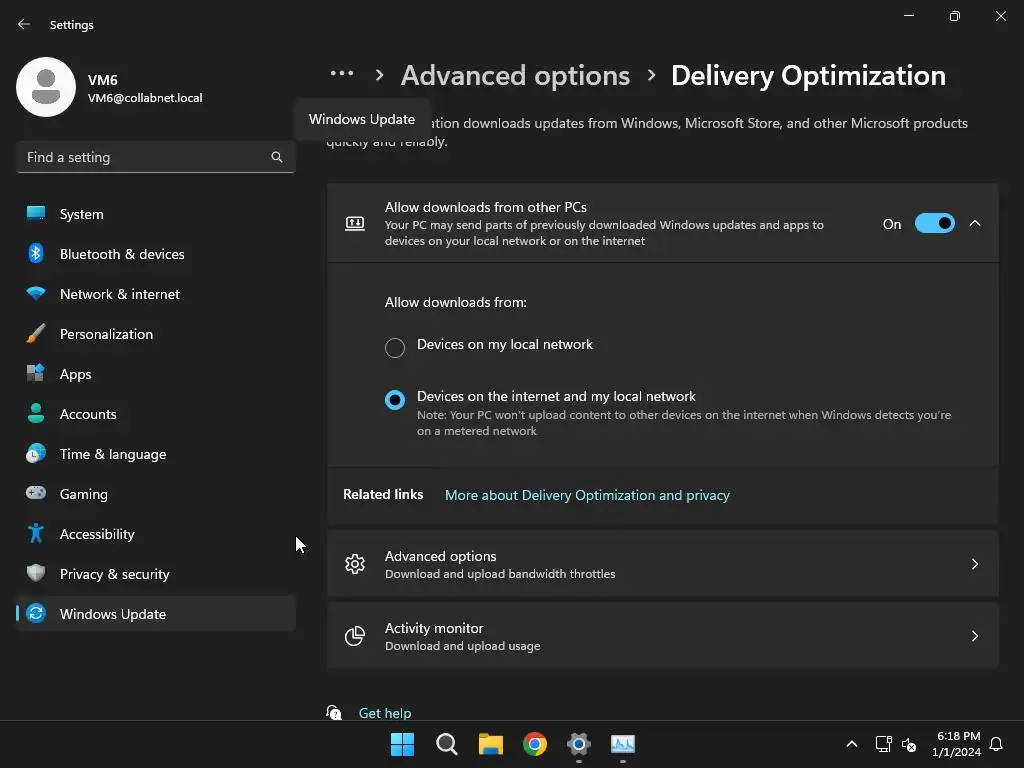Open Network & internet settings
1024x768 pixels.
[x=155, y=294]
